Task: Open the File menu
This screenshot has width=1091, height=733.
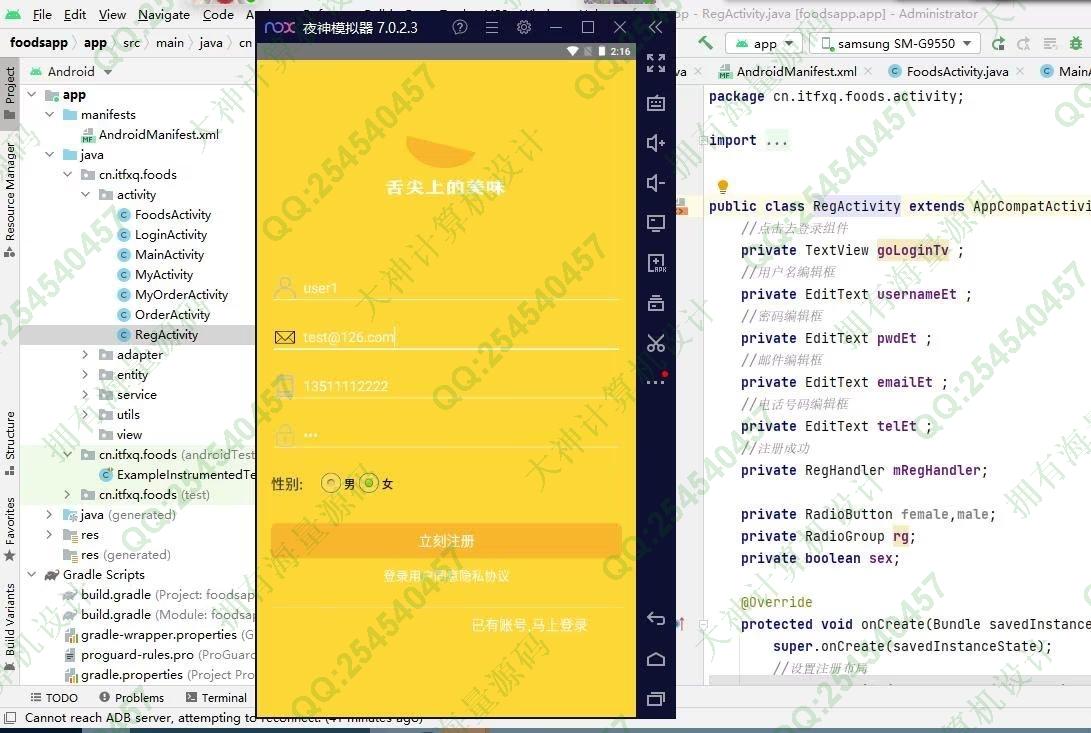Action: pos(42,14)
